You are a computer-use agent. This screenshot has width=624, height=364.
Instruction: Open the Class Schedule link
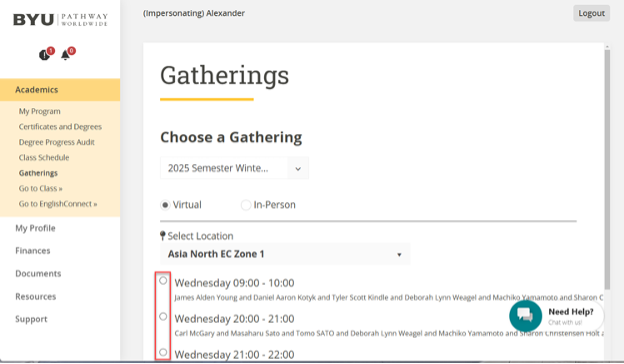(44, 158)
